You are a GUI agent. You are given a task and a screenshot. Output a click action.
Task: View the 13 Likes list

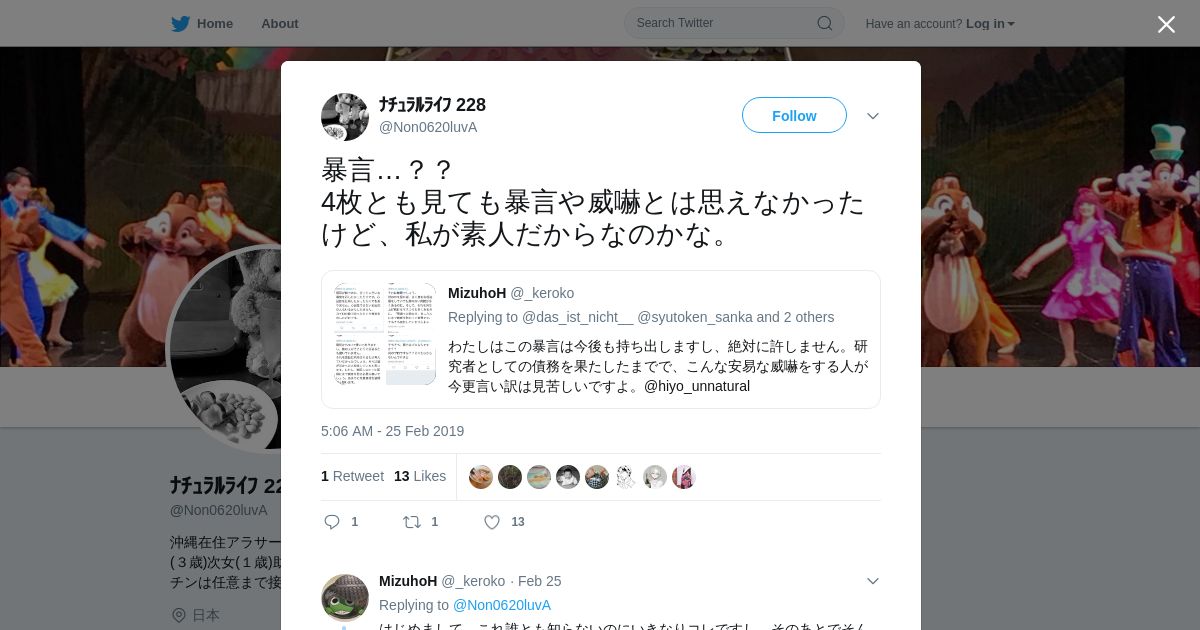[420, 476]
